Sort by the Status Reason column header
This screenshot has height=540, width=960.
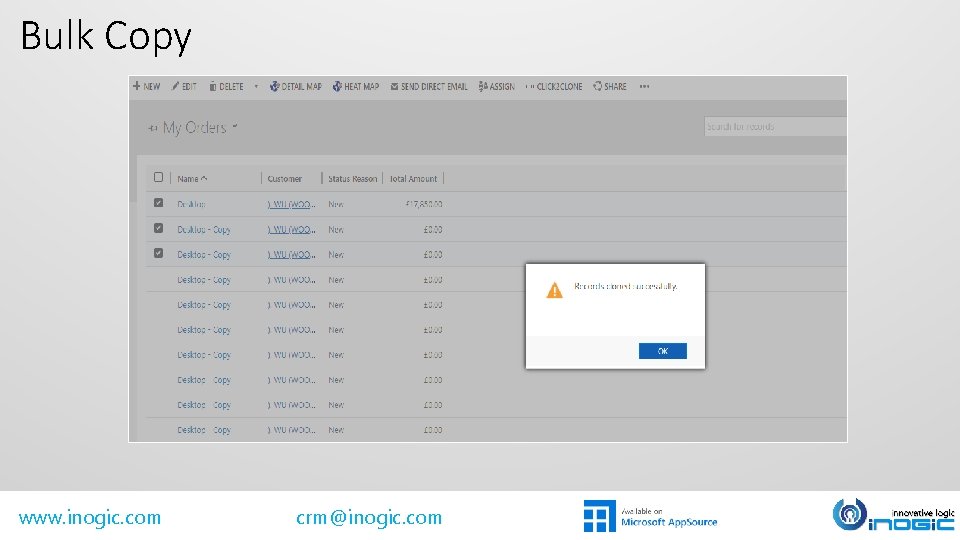(x=352, y=179)
